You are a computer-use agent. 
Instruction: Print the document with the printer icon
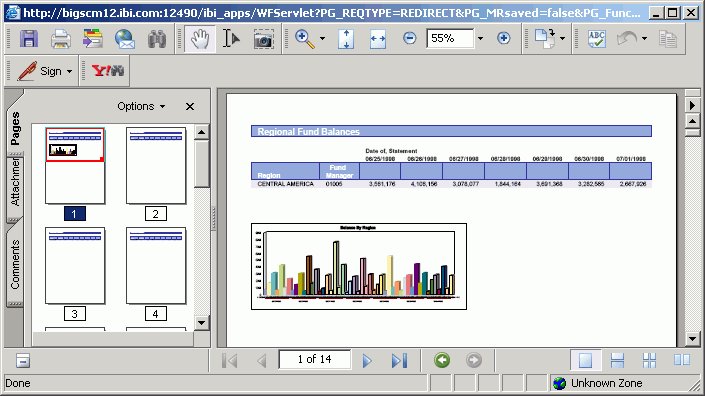click(x=61, y=39)
